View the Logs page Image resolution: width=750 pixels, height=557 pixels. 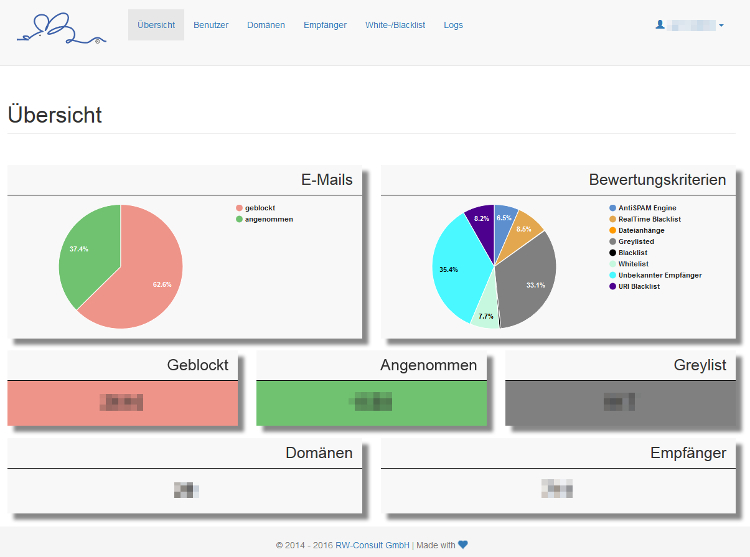click(x=453, y=25)
